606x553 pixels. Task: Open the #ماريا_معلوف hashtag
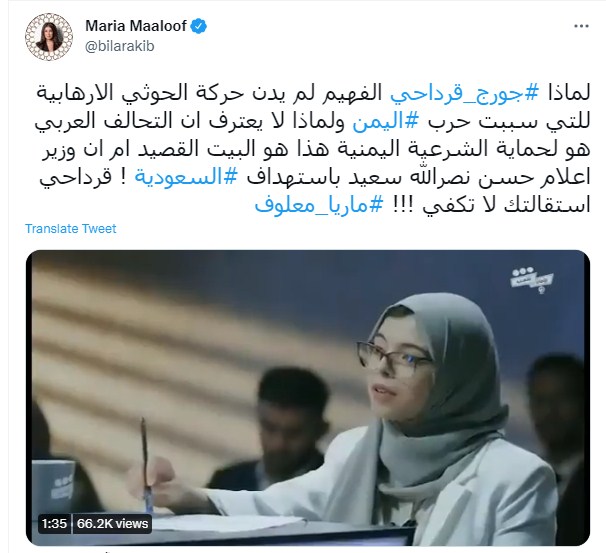318,205
